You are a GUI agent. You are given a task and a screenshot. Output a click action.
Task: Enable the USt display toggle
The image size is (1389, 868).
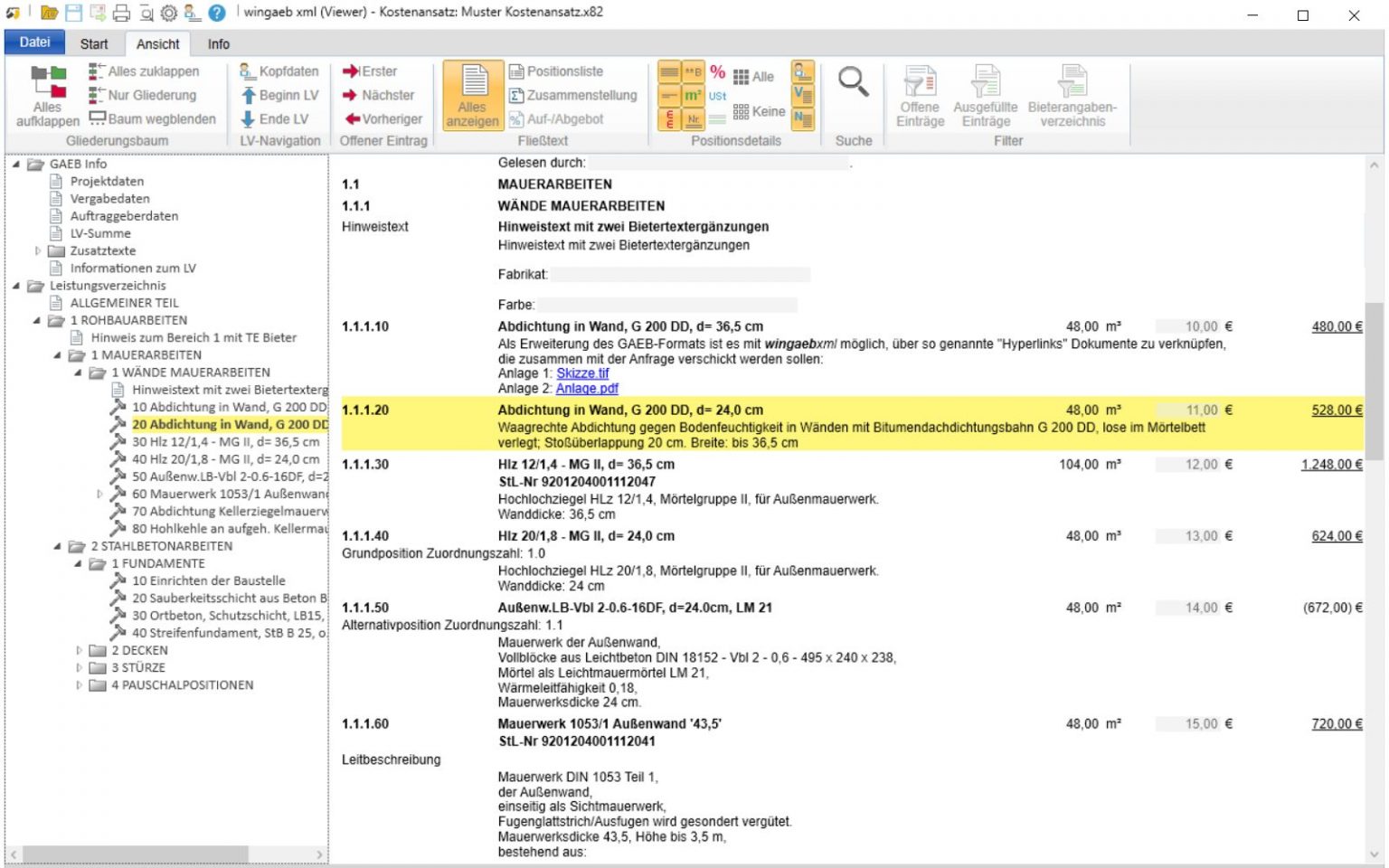(x=716, y=96)
